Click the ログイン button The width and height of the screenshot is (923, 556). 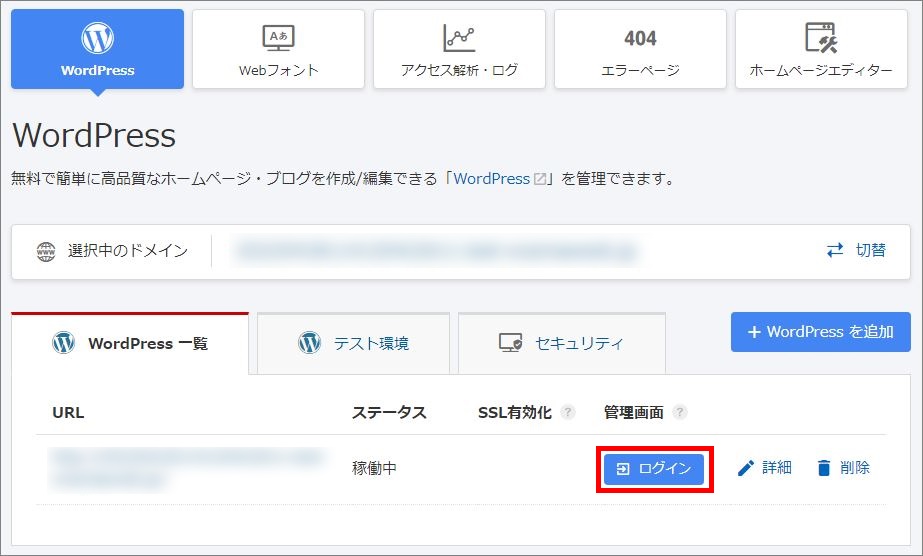(x=654, y=469)
